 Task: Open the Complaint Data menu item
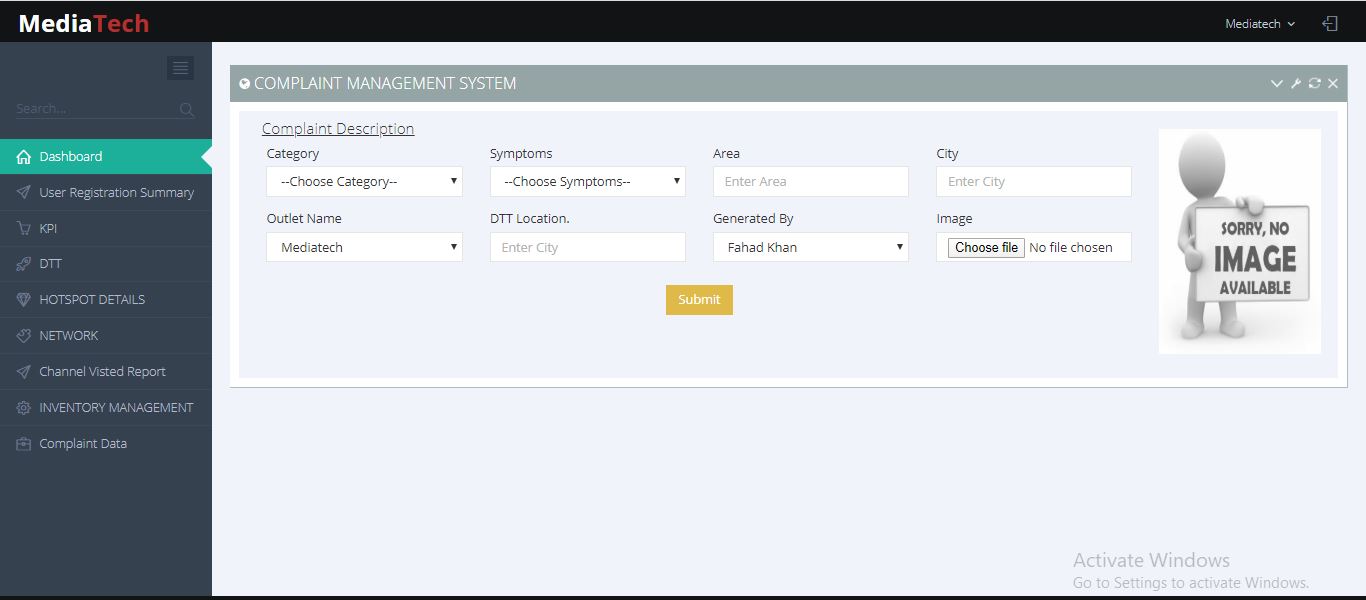(x=83, y=443)
